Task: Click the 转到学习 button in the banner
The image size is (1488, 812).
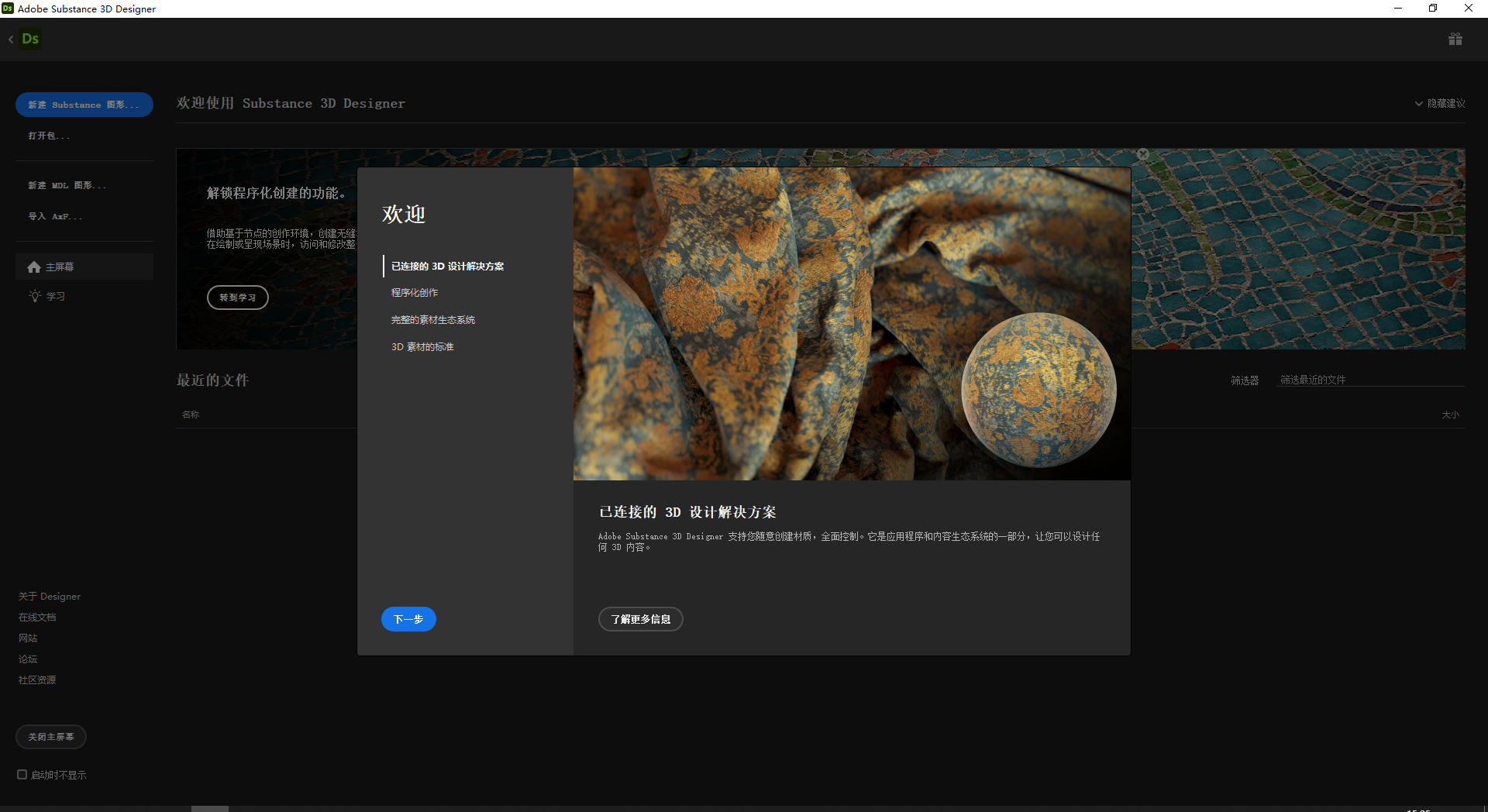Action: (x=237, y=297)
